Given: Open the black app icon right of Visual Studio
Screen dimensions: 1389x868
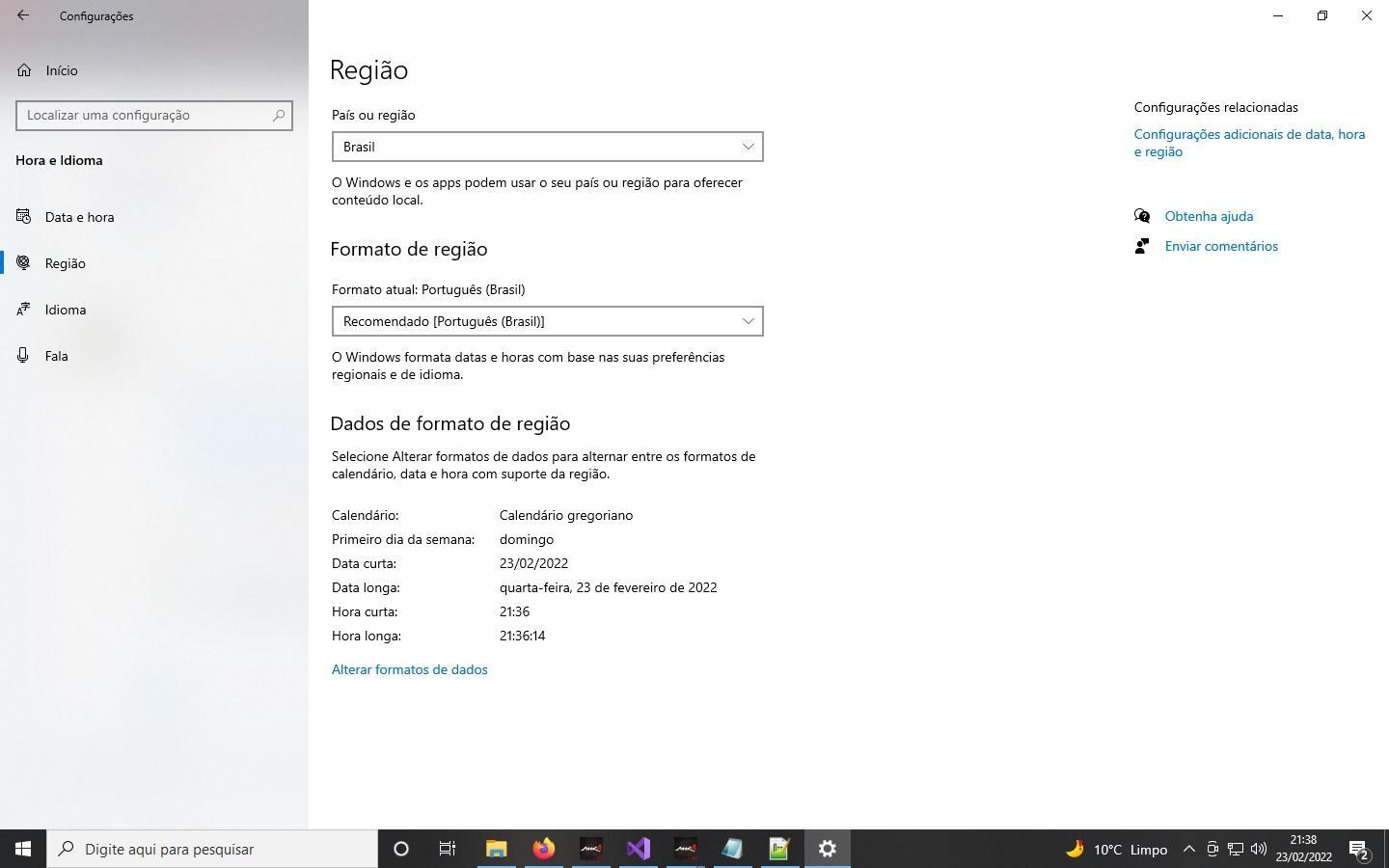Looking at the screenshot, I should pyautogui.click(x=685, y=849).
